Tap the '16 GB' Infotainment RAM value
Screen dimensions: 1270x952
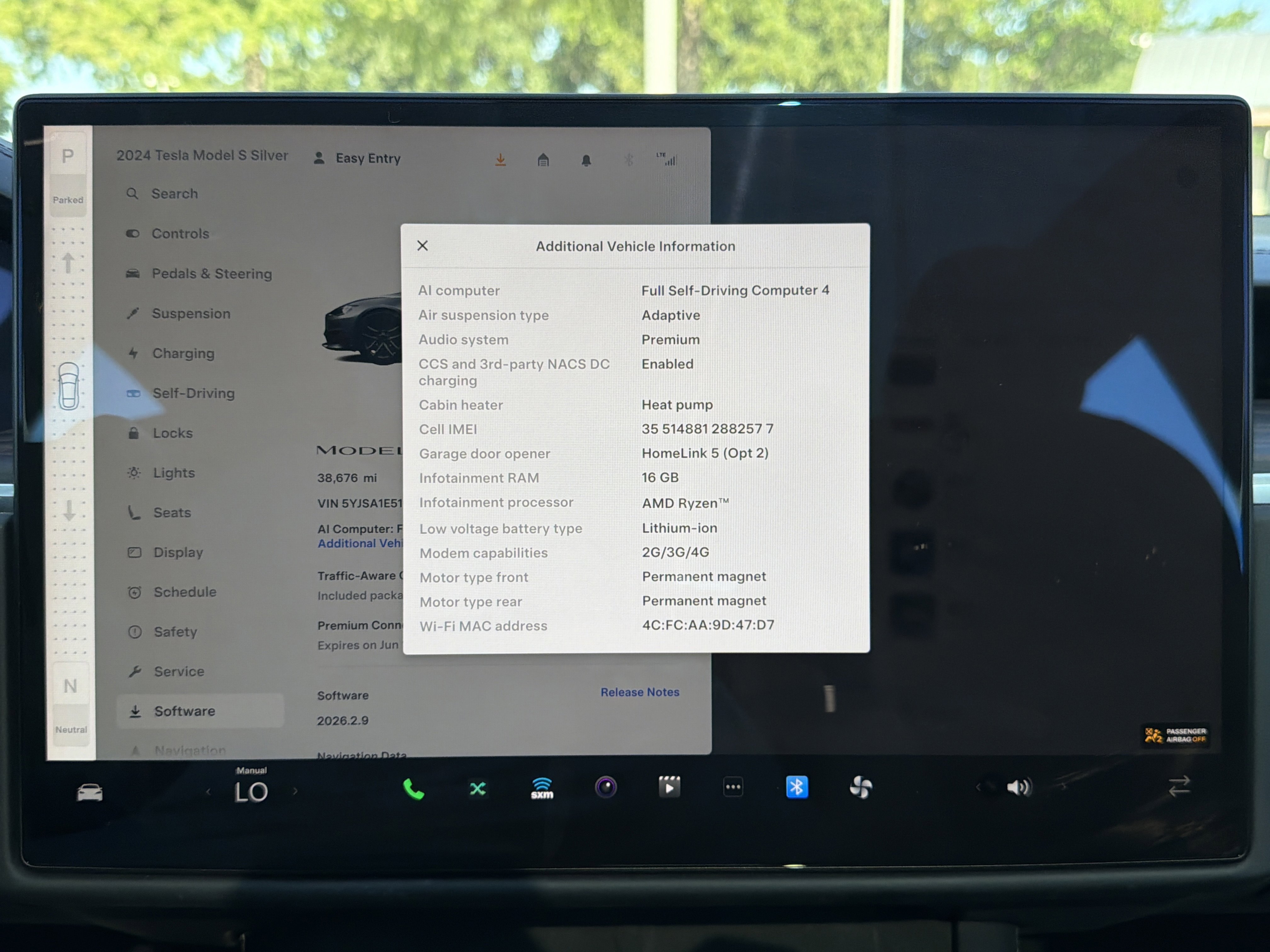coord(660,478)
